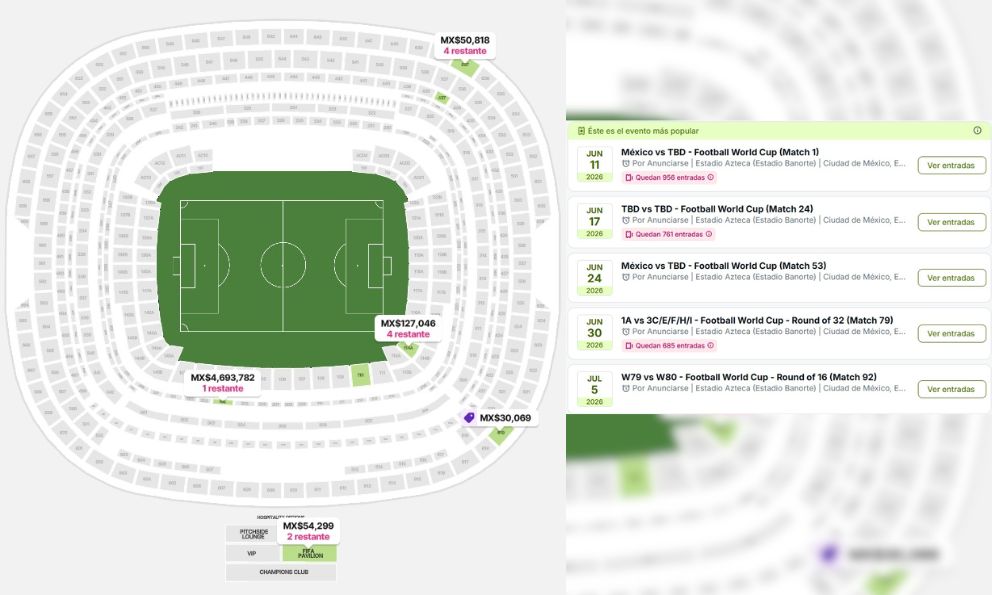Screen dimensions: 992x595
Task: Click the ticket icon in most-popular banner
Action: (x=580, y=131)
